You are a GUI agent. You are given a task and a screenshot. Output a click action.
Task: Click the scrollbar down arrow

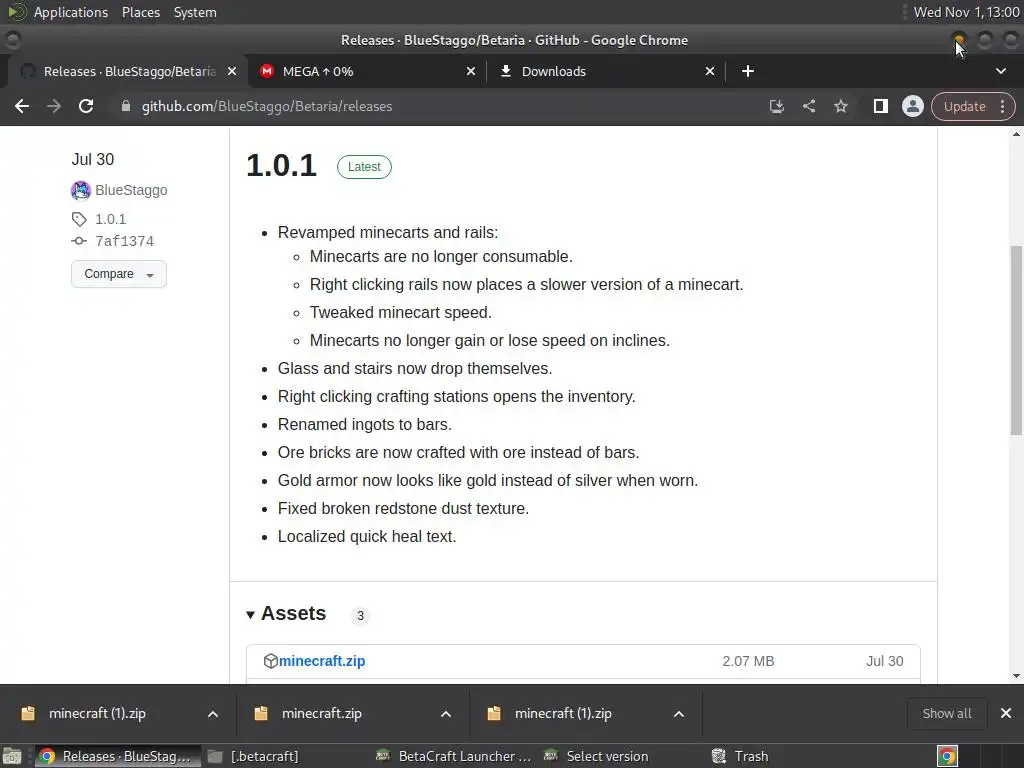click(x=1016, y=676)
